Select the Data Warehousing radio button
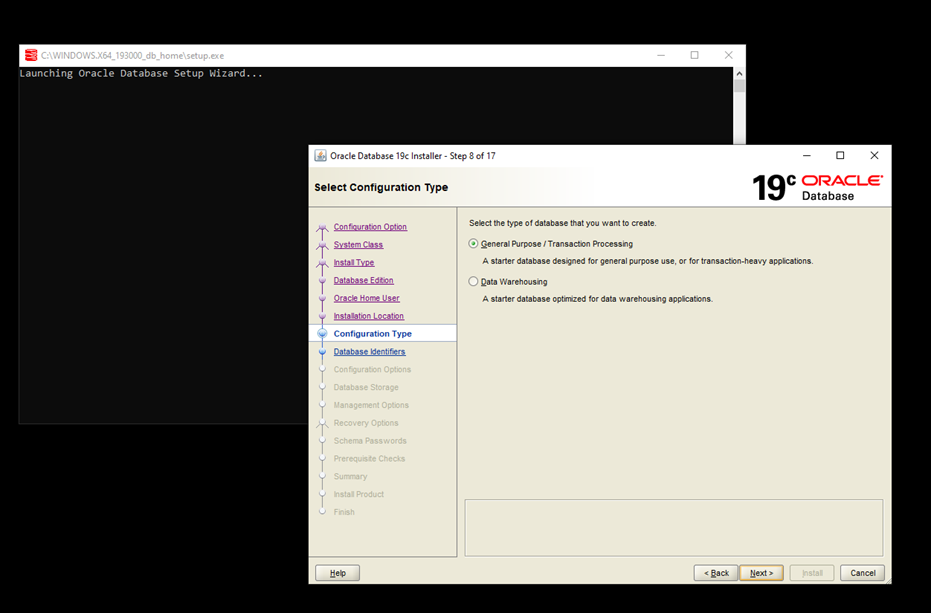The image size is (931, 613). pos(473,282)
